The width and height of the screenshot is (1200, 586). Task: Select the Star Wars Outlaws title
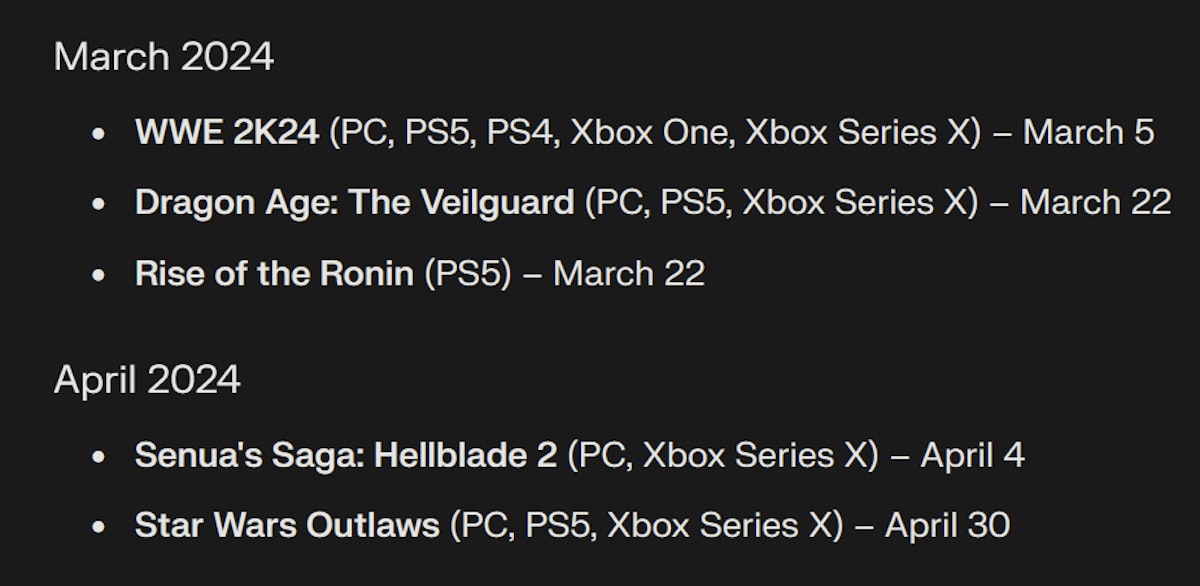click(x=287, y=525)
